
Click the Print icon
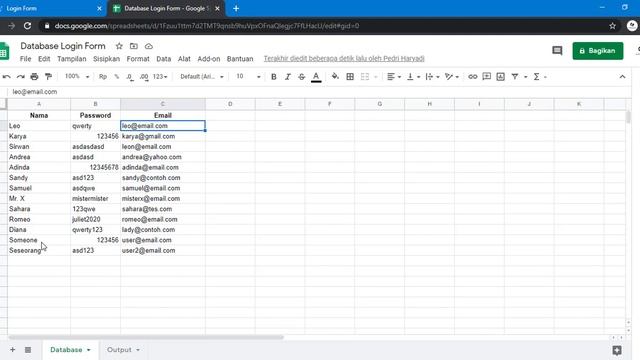(x=34, y=77)
